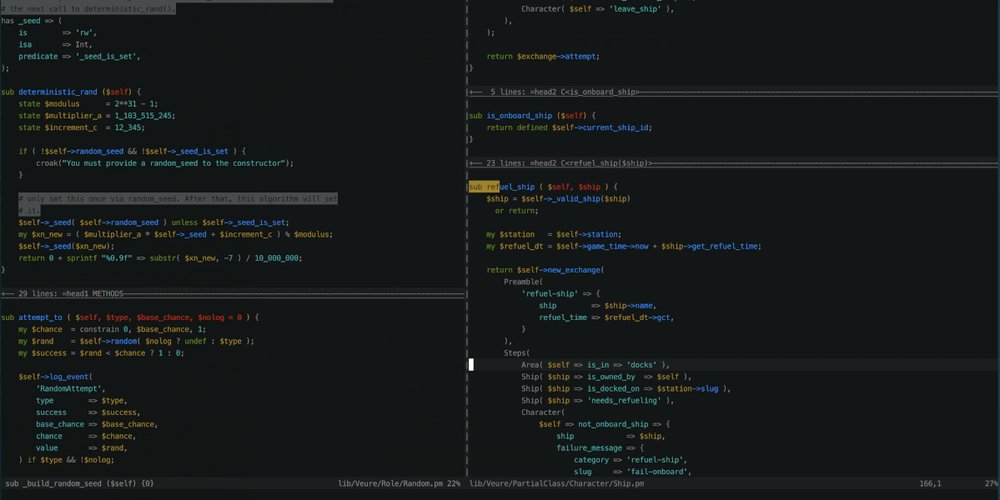Image resolution: width=1000 pixels, height=500 pixels.
Task: Click the "Area( $self => is_in => 'docks' )," line
Action: [596, 365]
